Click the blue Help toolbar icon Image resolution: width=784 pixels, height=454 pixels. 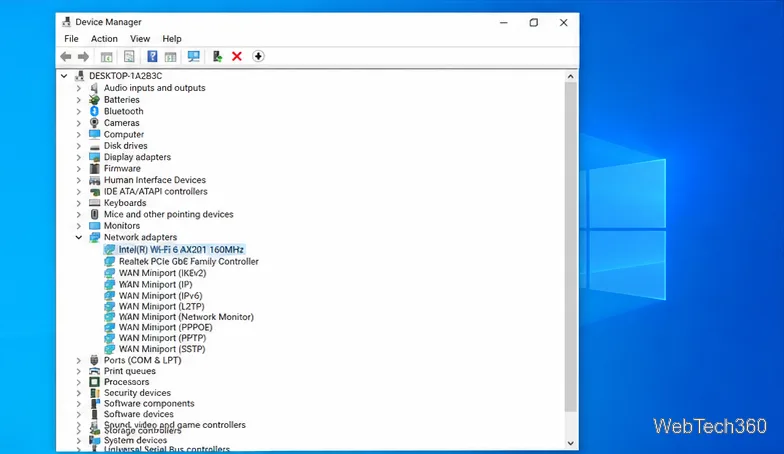click(152, 56)
